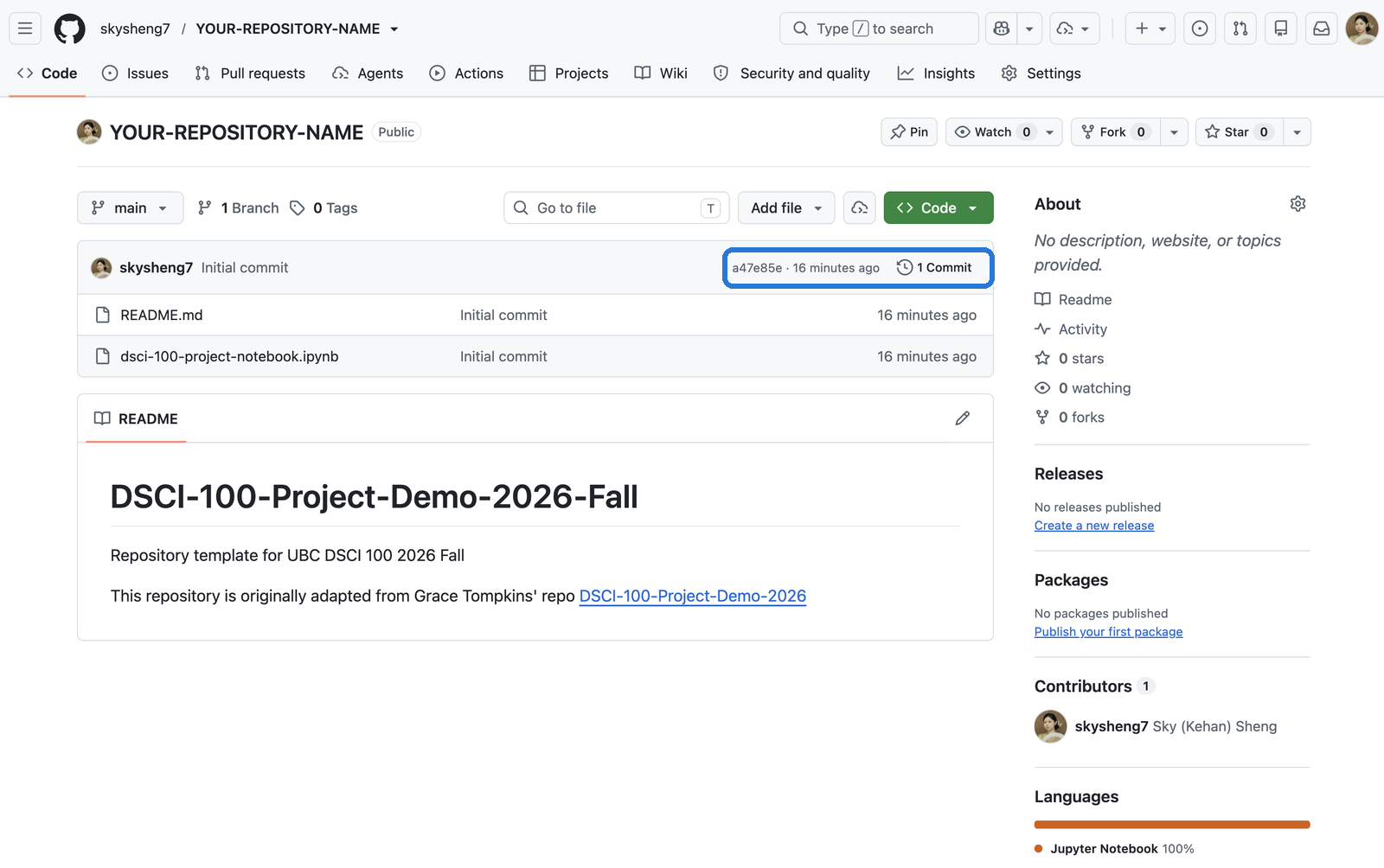Open user profile avatar menu

click(1362, 29)
